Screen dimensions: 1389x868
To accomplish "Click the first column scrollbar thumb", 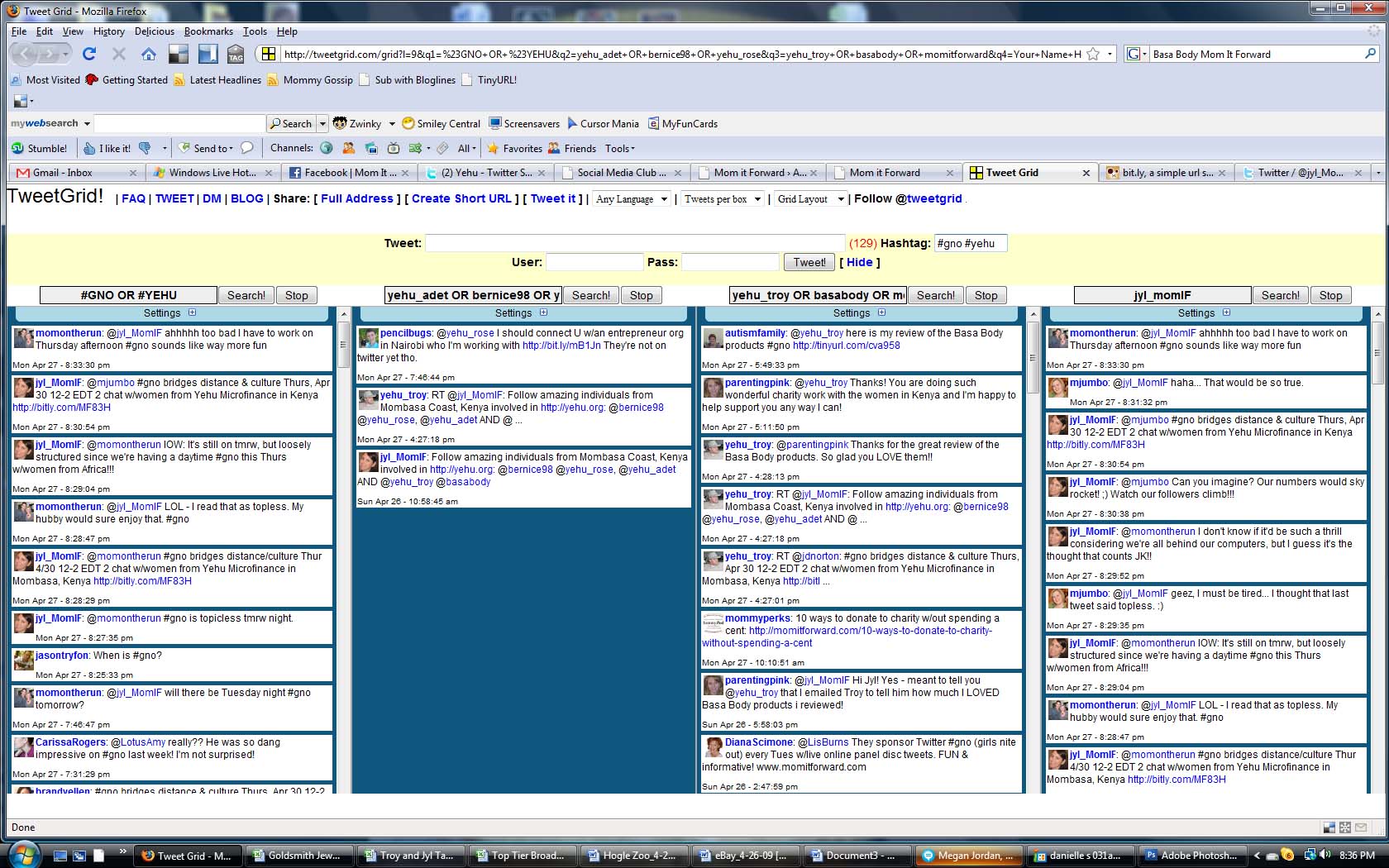I will tap(343, 346).
